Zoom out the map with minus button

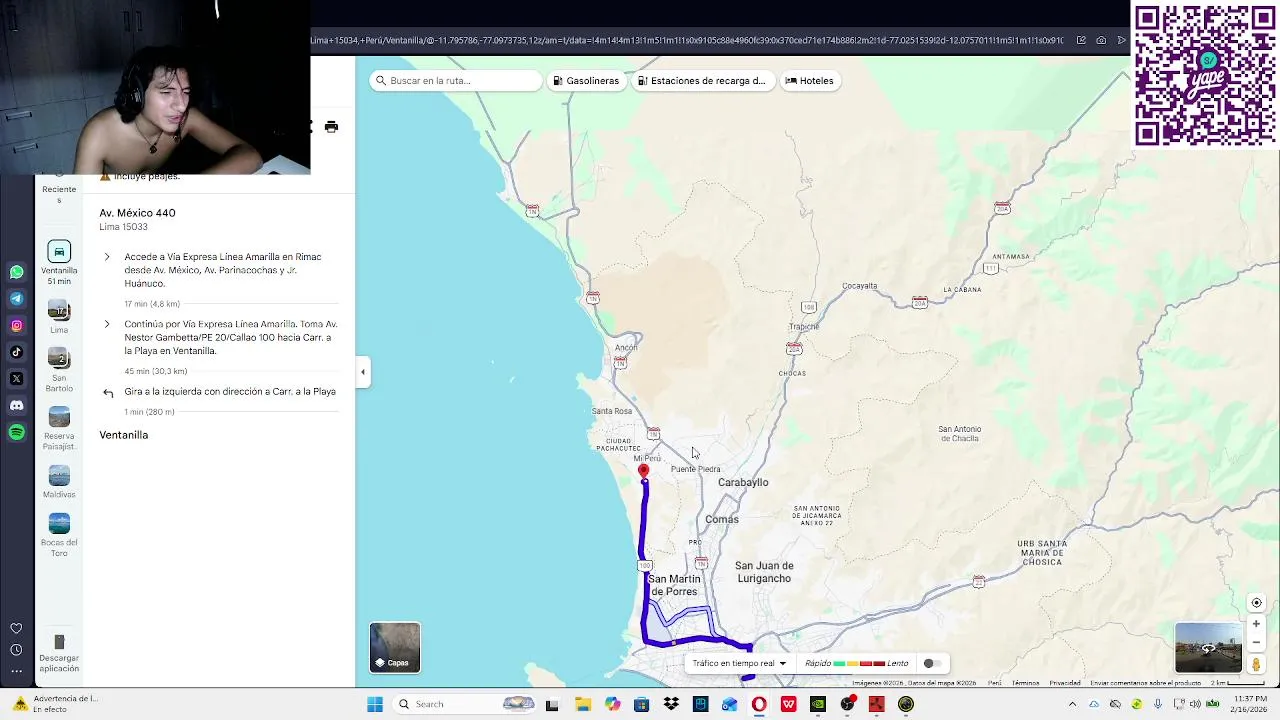[x=1257, y=643]
